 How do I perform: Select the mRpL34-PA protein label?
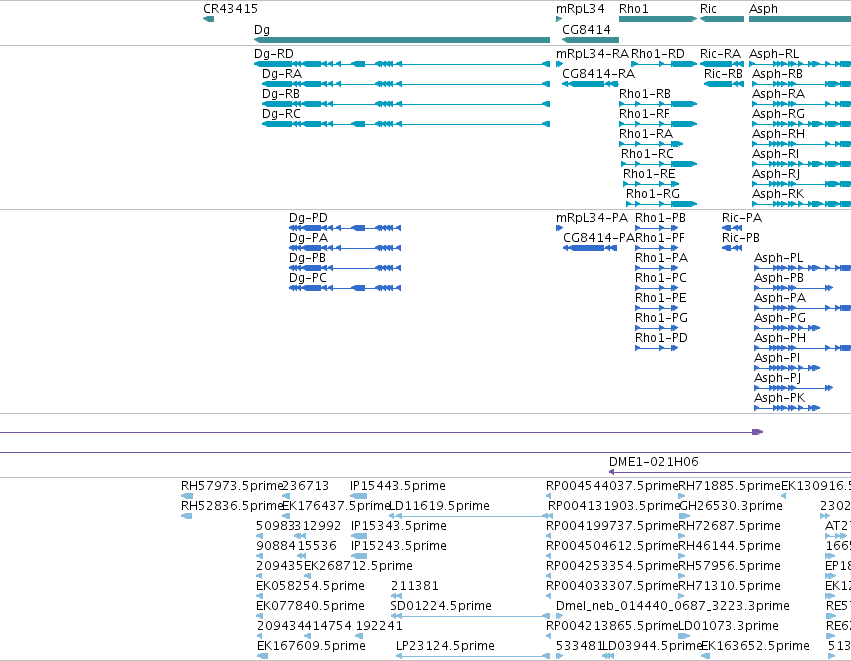pyautogui.click(x=592, y=218)
